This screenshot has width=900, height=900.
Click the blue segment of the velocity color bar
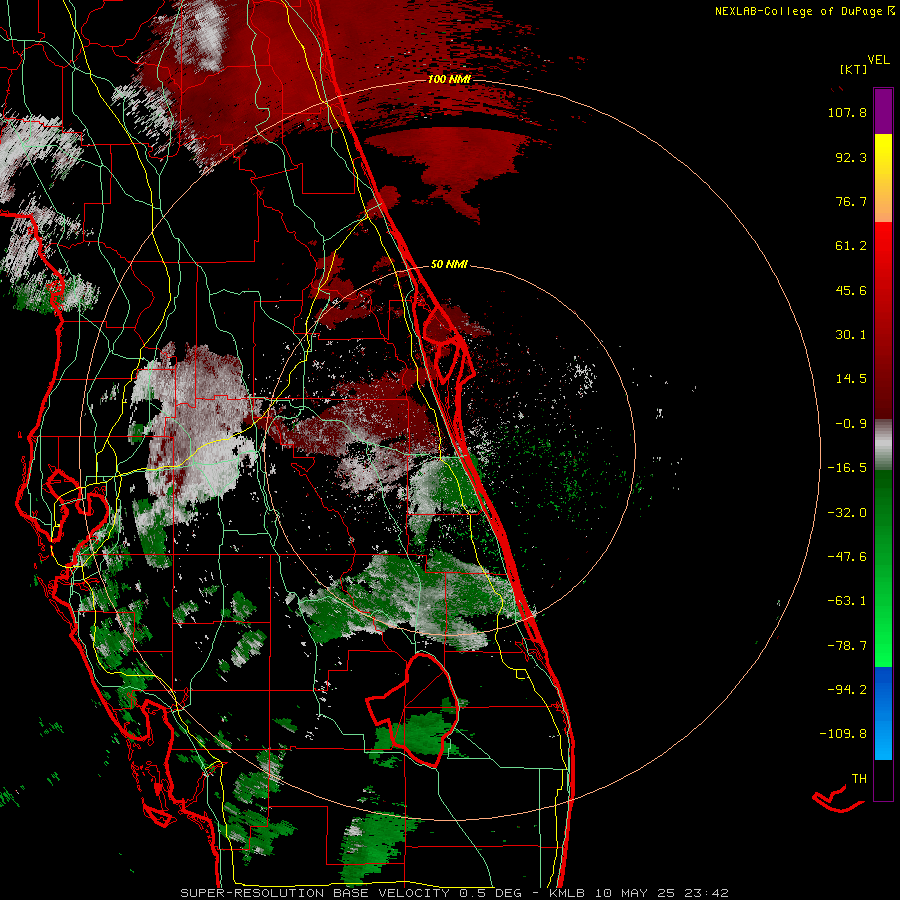(x=883, y=713)
